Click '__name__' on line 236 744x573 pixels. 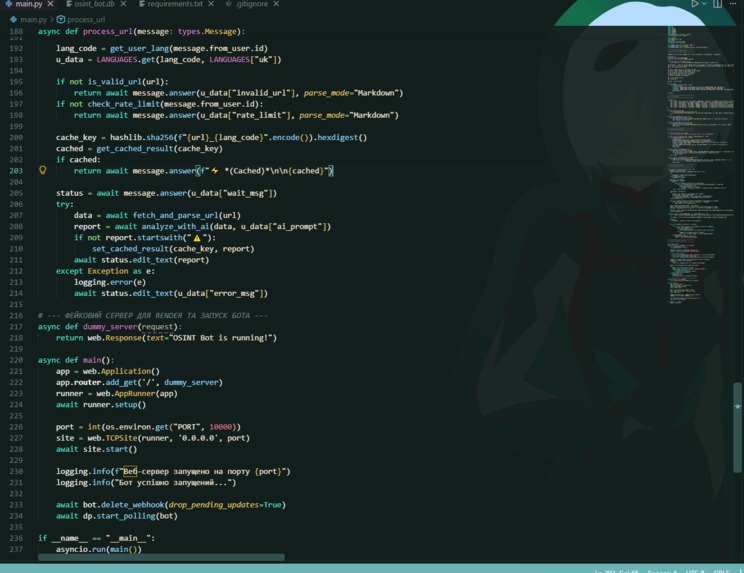point(69,538)
